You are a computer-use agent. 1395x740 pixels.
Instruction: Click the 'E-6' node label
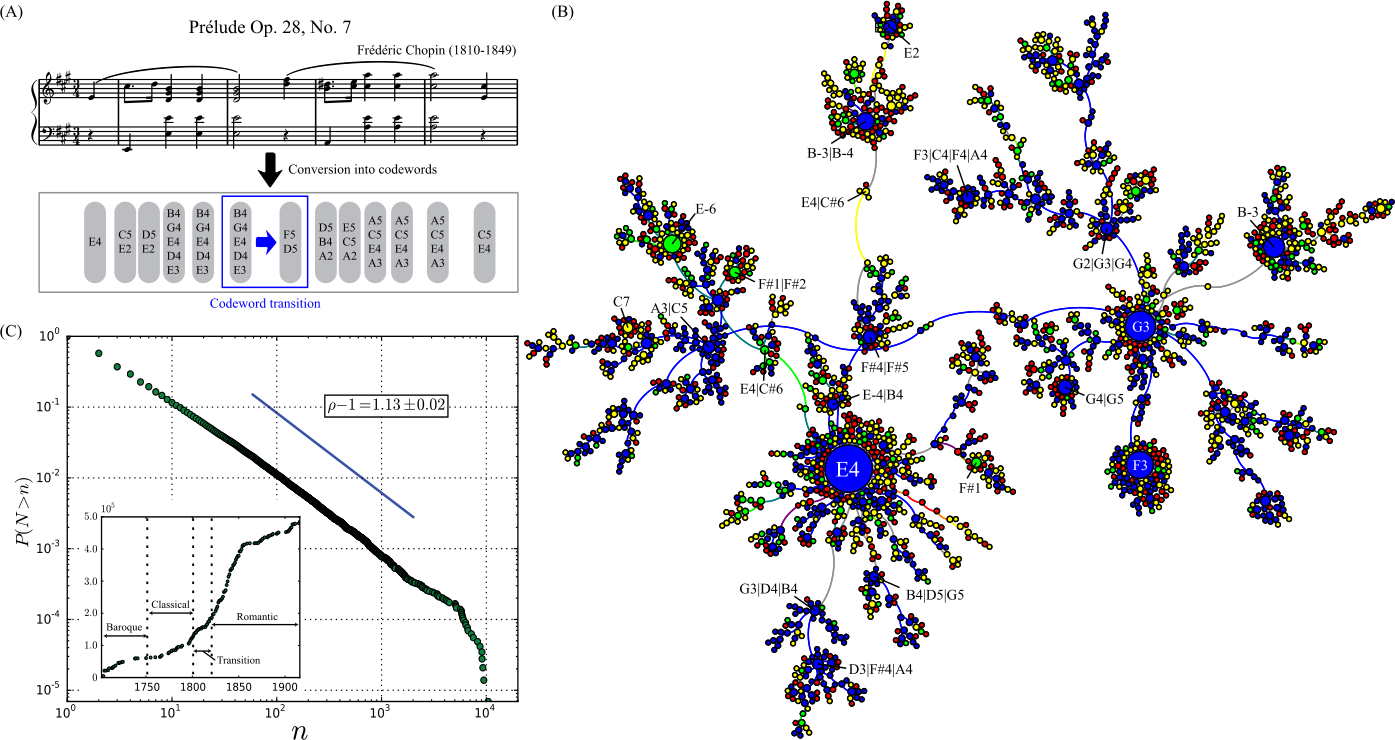coord(706,211)
